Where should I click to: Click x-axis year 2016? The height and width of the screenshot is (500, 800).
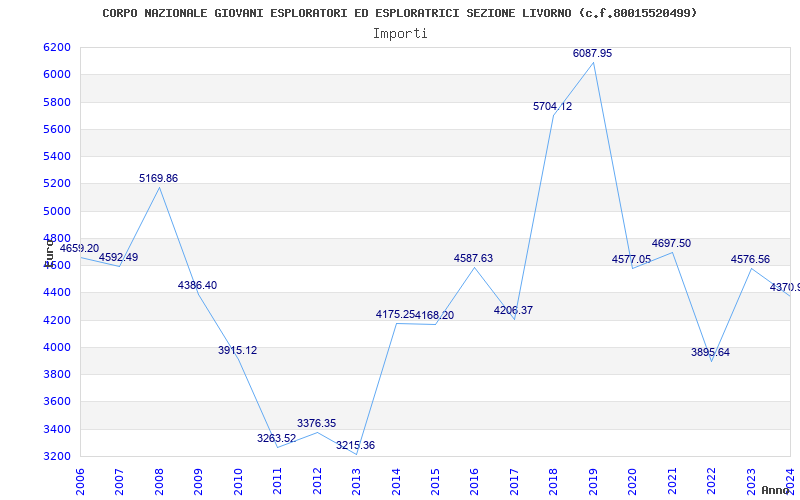(474, 482)
